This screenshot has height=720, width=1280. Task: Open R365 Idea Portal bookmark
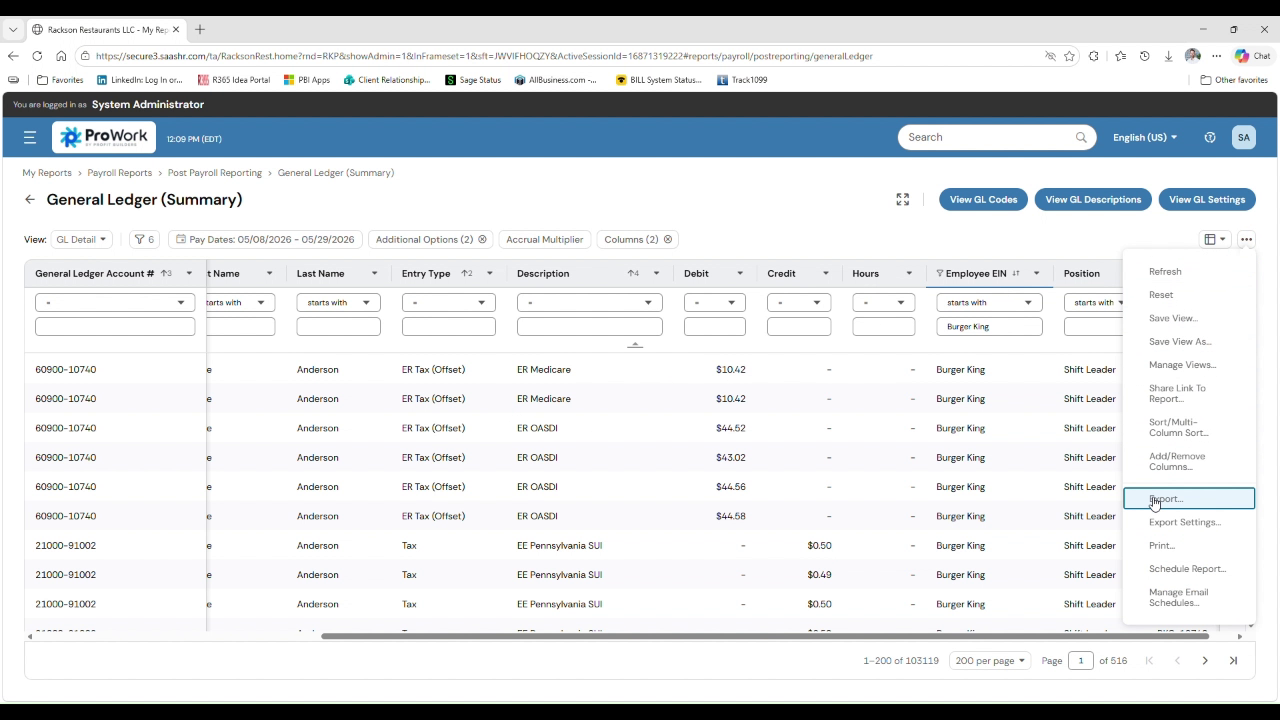point(234,80)
